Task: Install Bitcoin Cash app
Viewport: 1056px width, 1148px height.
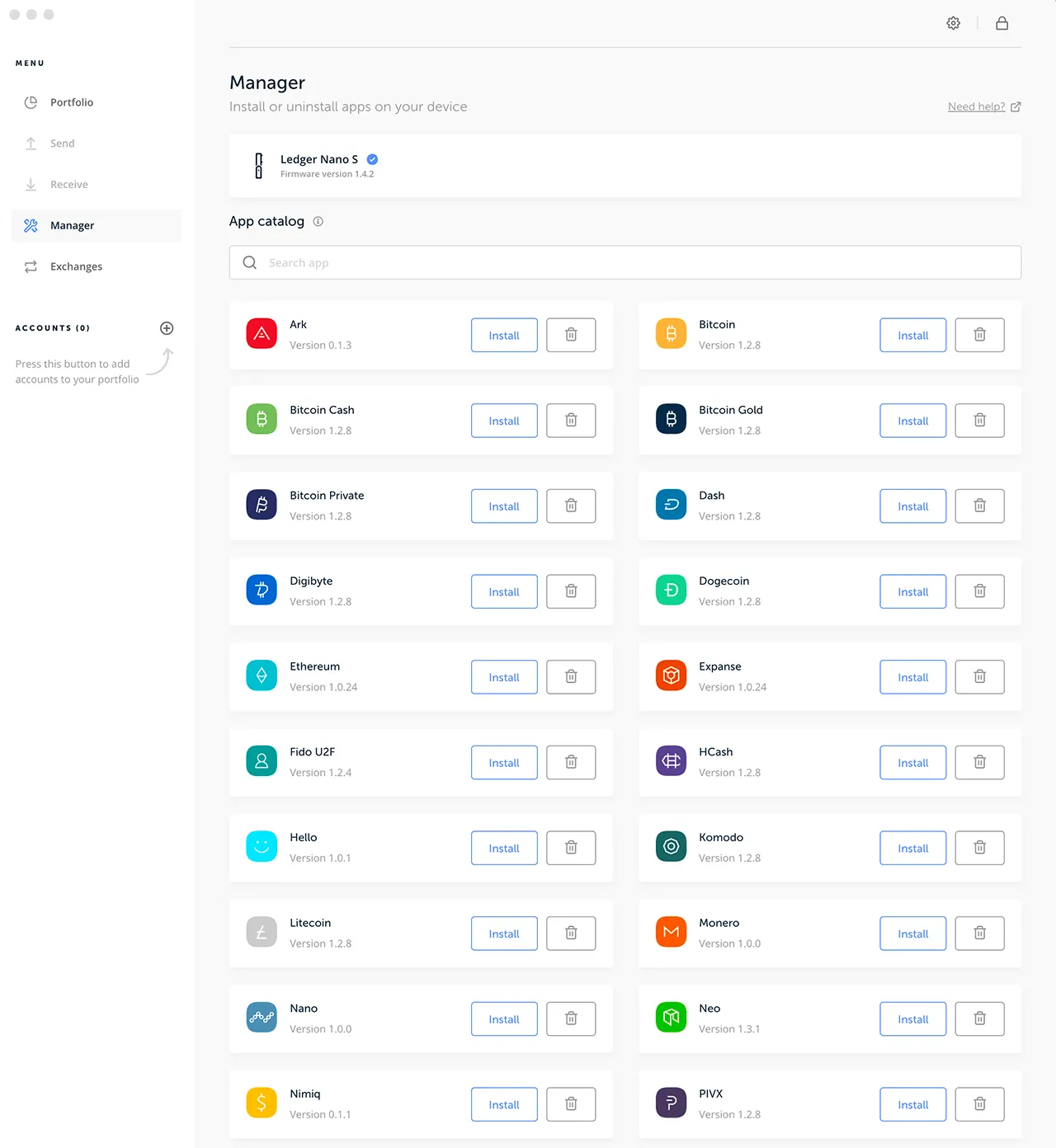Action: (504, 421)
